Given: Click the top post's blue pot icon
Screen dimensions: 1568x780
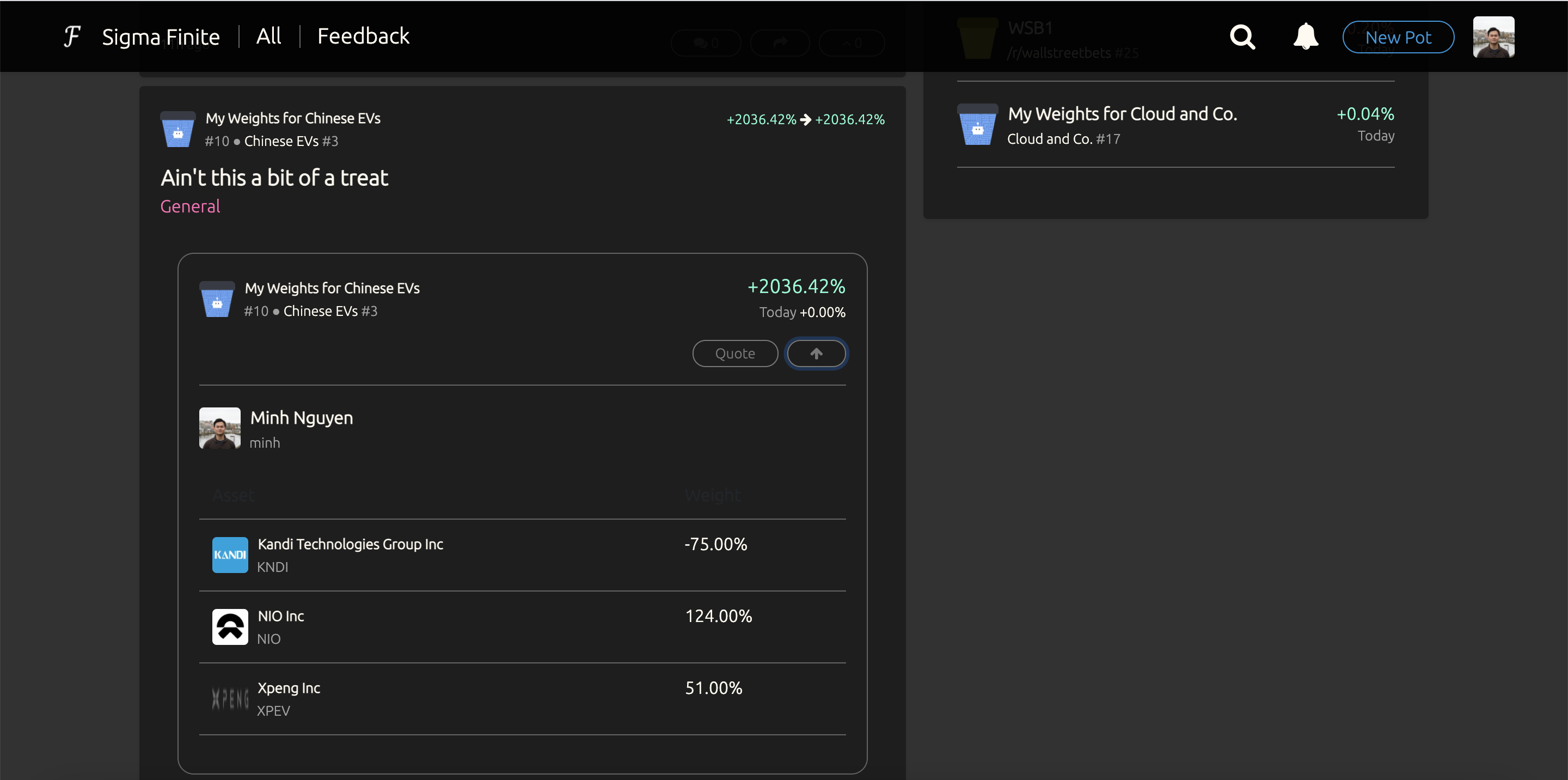Looking at the screenshot, I should 177,129.
